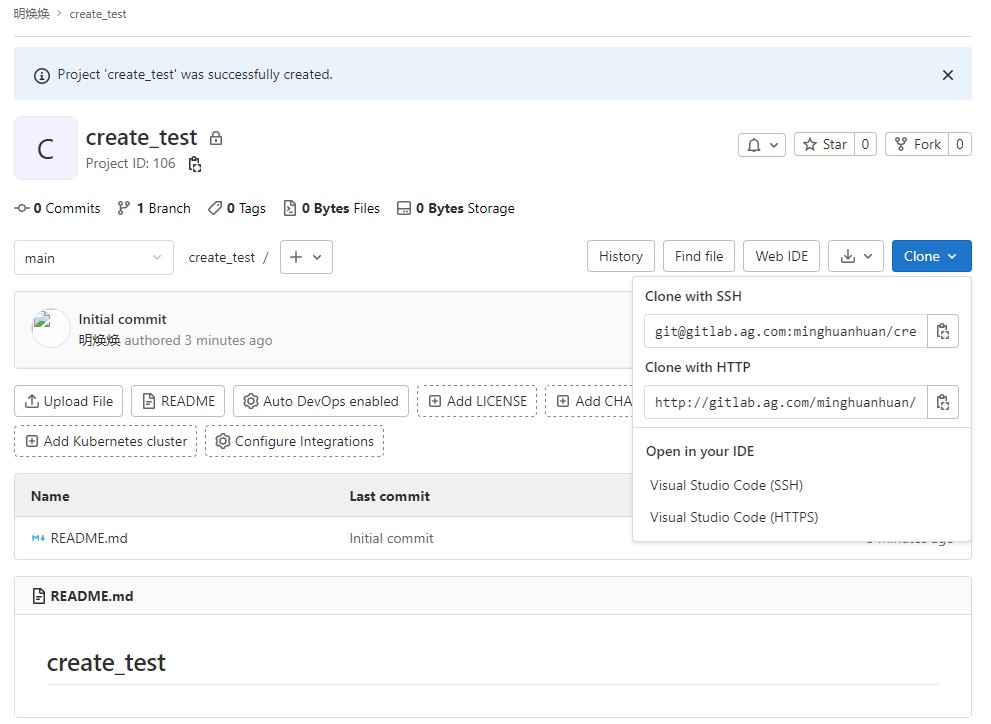Copy the HTTP clone URL
This screenshot has height=724, width=991.
(x=942, y=402)
